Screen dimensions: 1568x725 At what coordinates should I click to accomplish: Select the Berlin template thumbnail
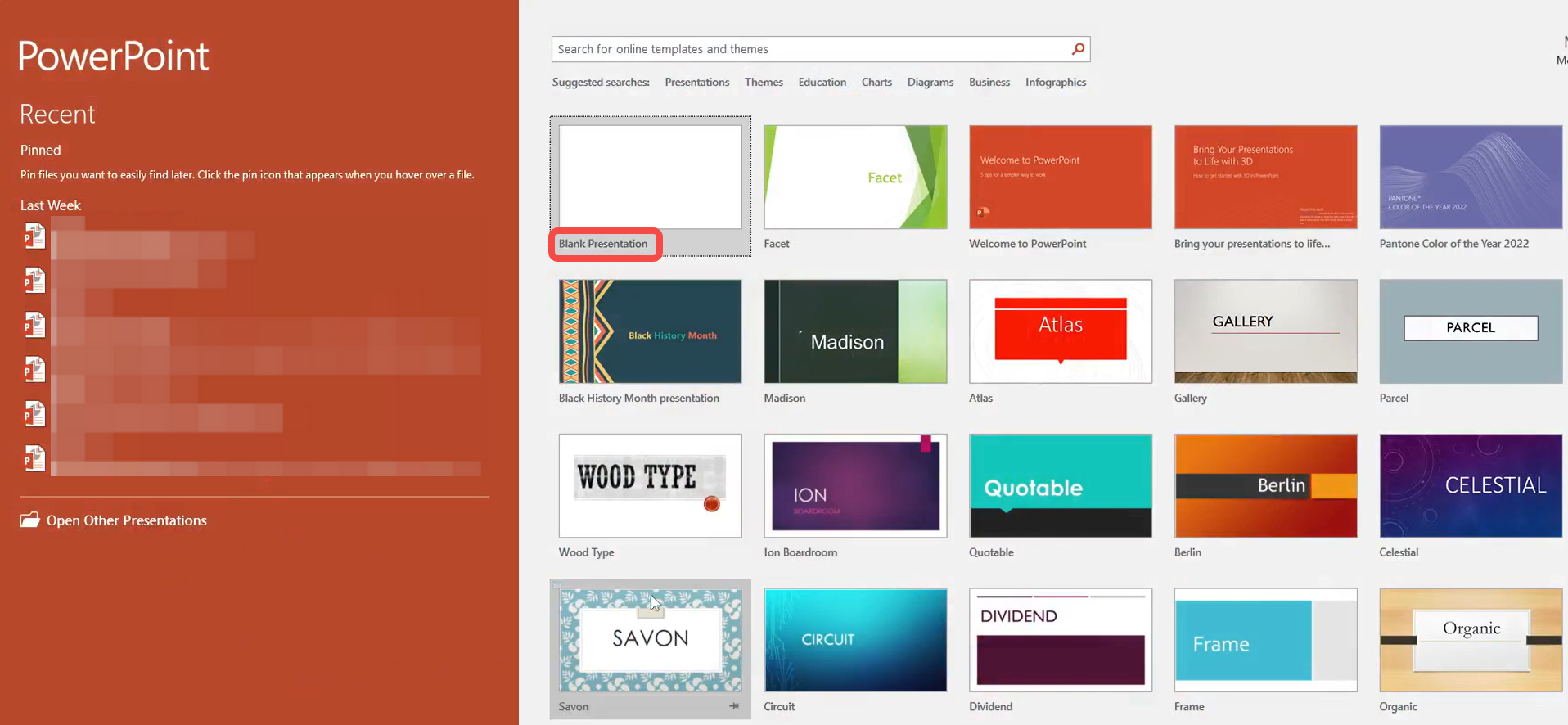pos(1266,485)
